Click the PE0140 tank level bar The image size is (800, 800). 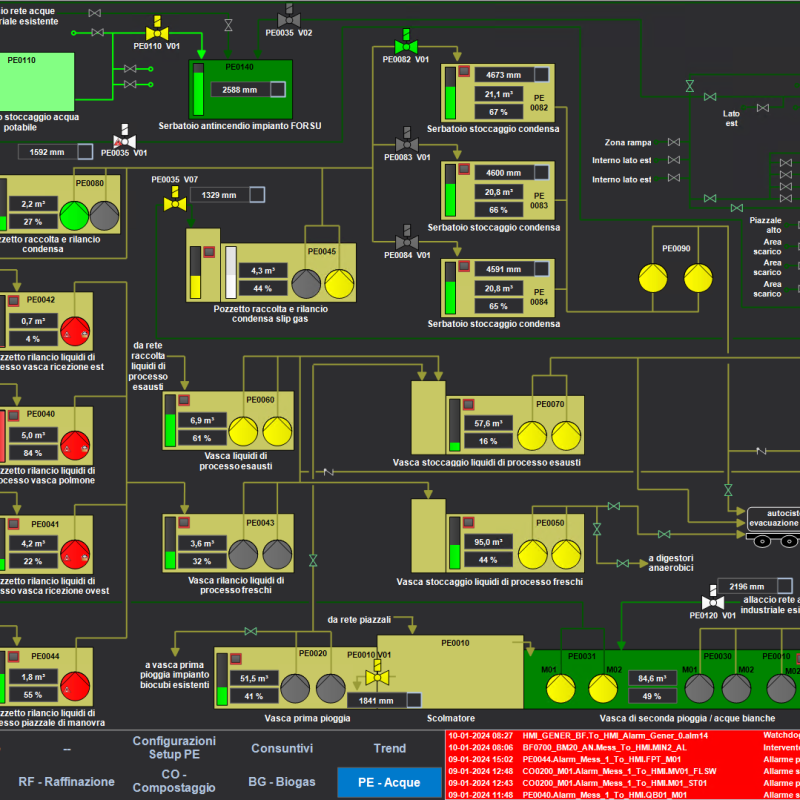(198, 89)
